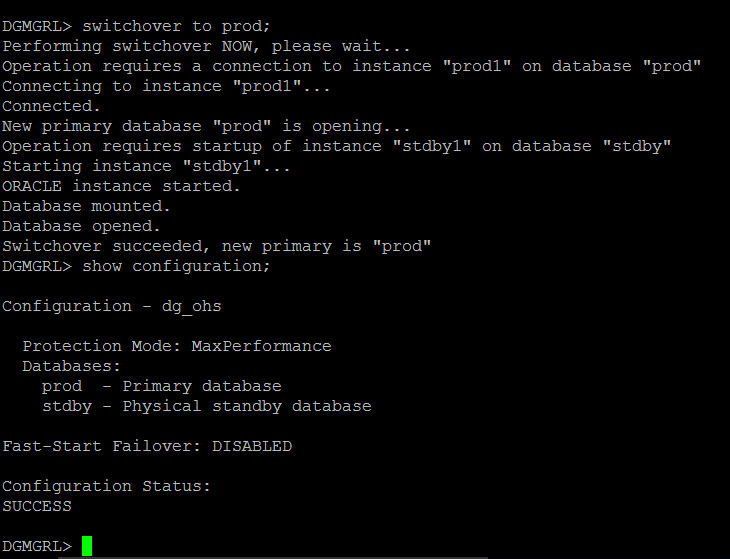Viewport: 730px width, 559px height.
Task: Click the 'Database mounted.' line
Action: tap(87, 206)
